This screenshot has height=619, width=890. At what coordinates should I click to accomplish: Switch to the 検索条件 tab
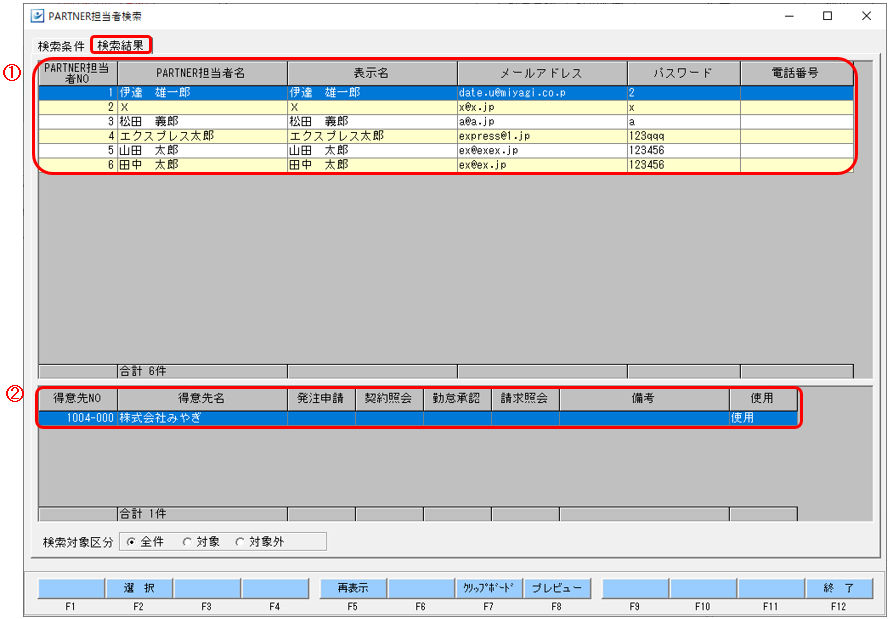coord(61,46)
